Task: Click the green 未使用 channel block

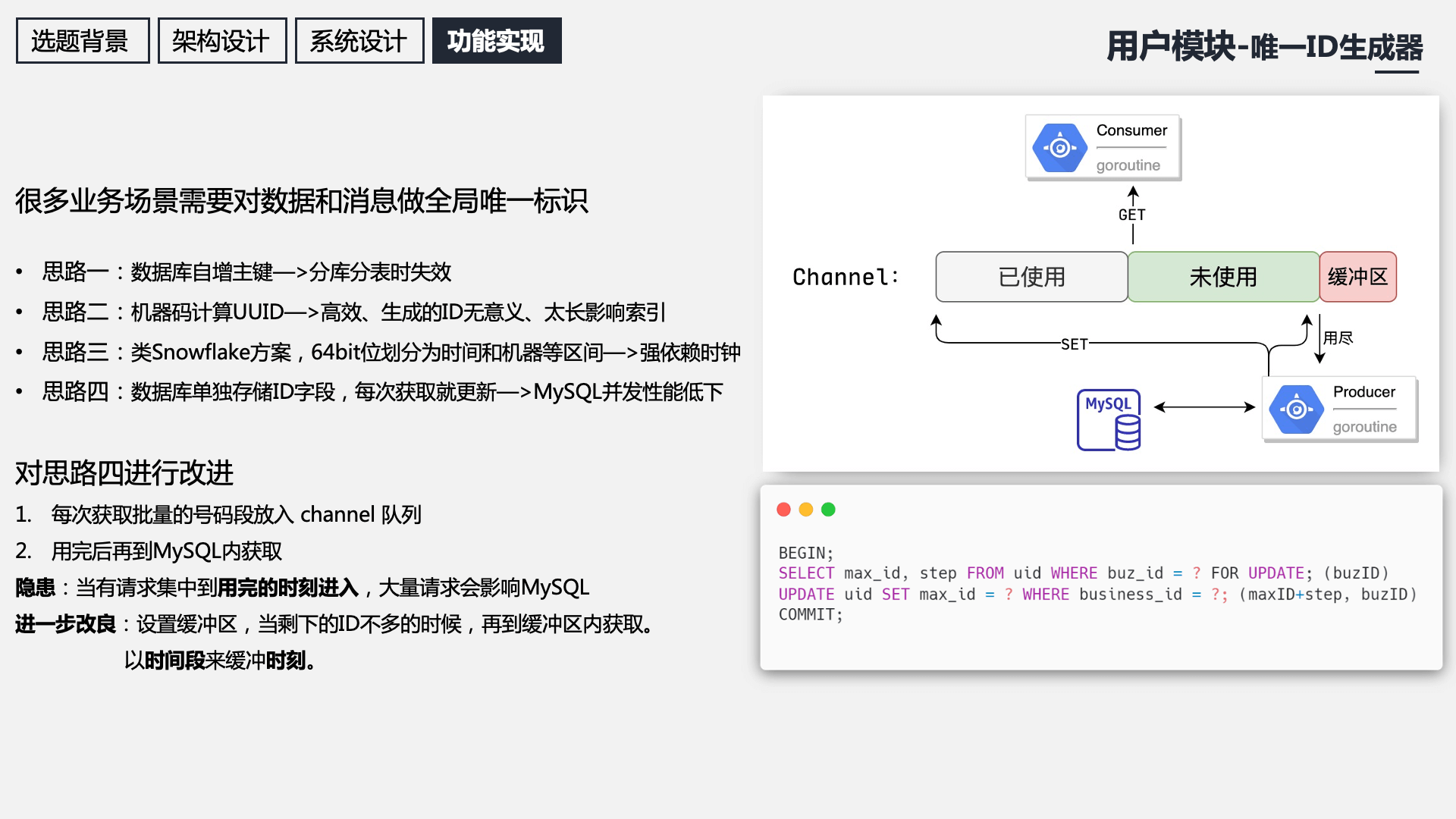Action: (1222, 277)
